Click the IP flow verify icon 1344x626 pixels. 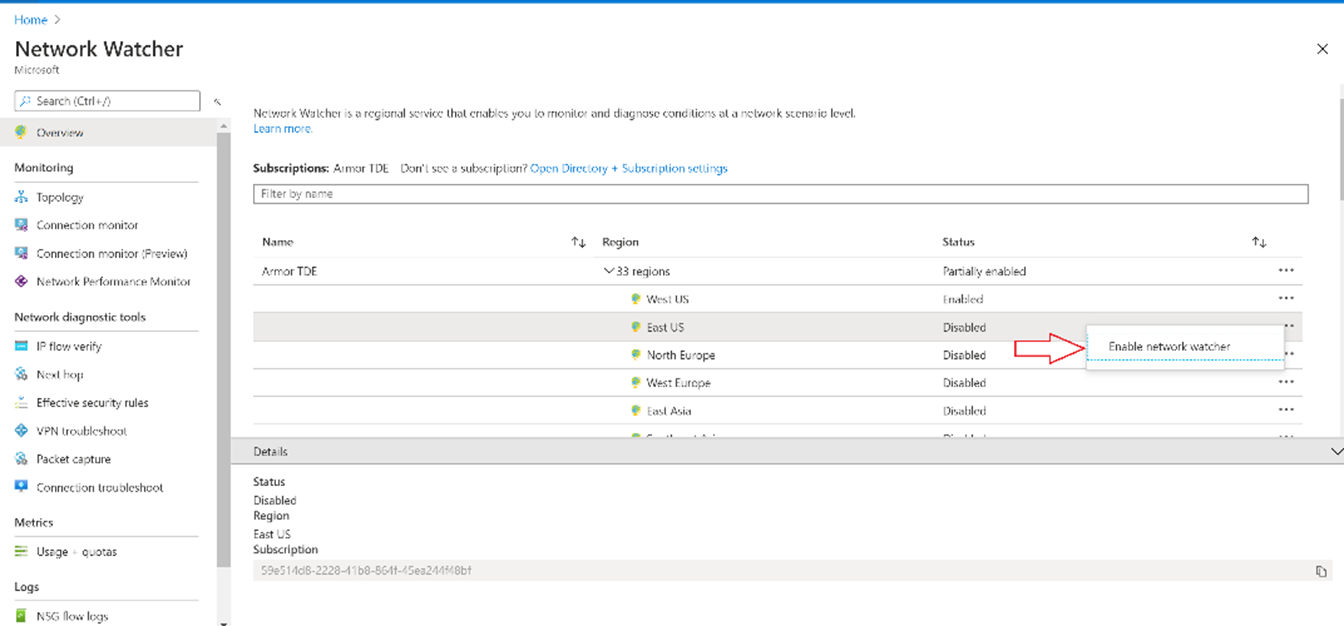(x=21, y=346)
